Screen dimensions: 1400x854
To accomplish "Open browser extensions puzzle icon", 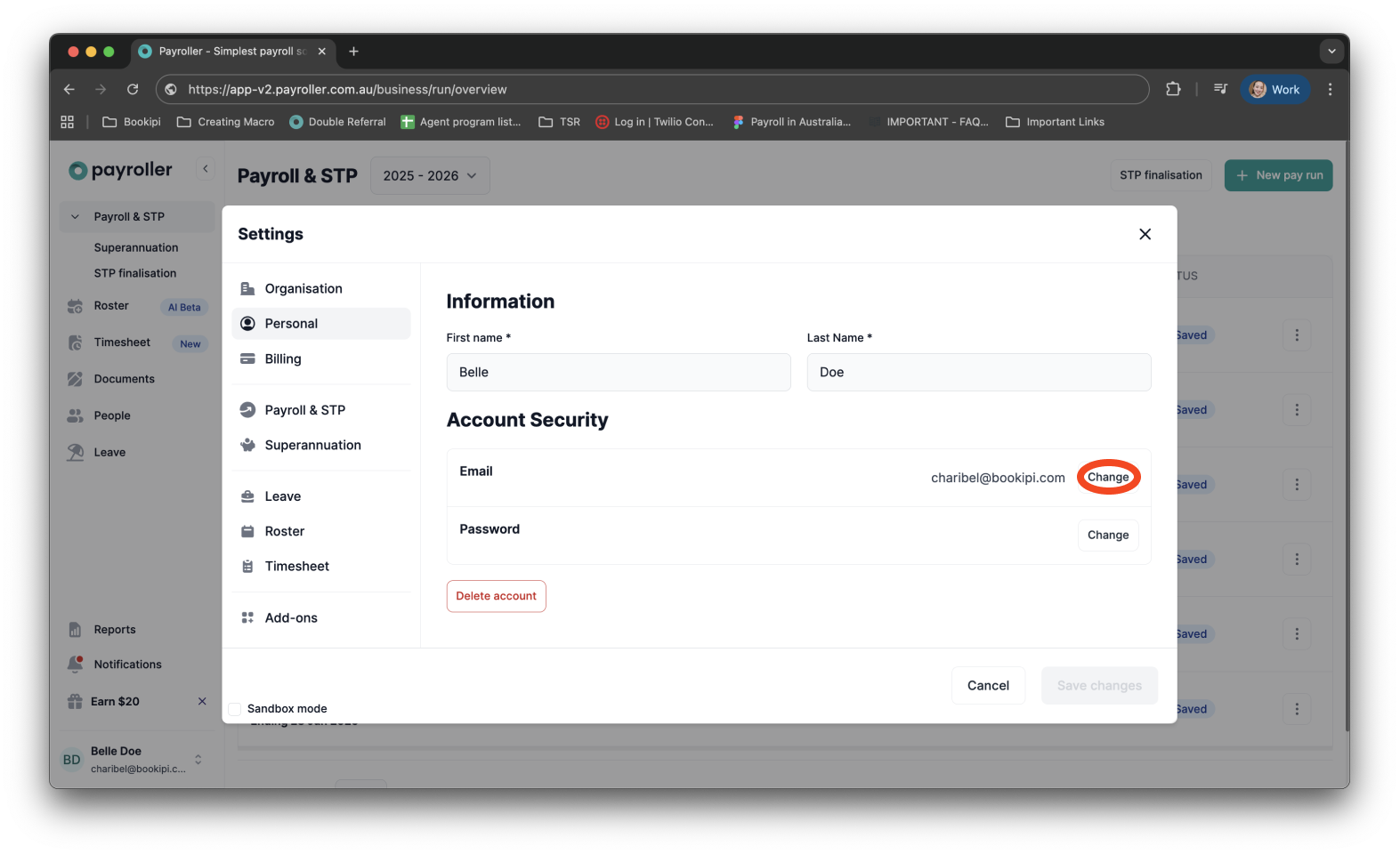I will 1173,89.
